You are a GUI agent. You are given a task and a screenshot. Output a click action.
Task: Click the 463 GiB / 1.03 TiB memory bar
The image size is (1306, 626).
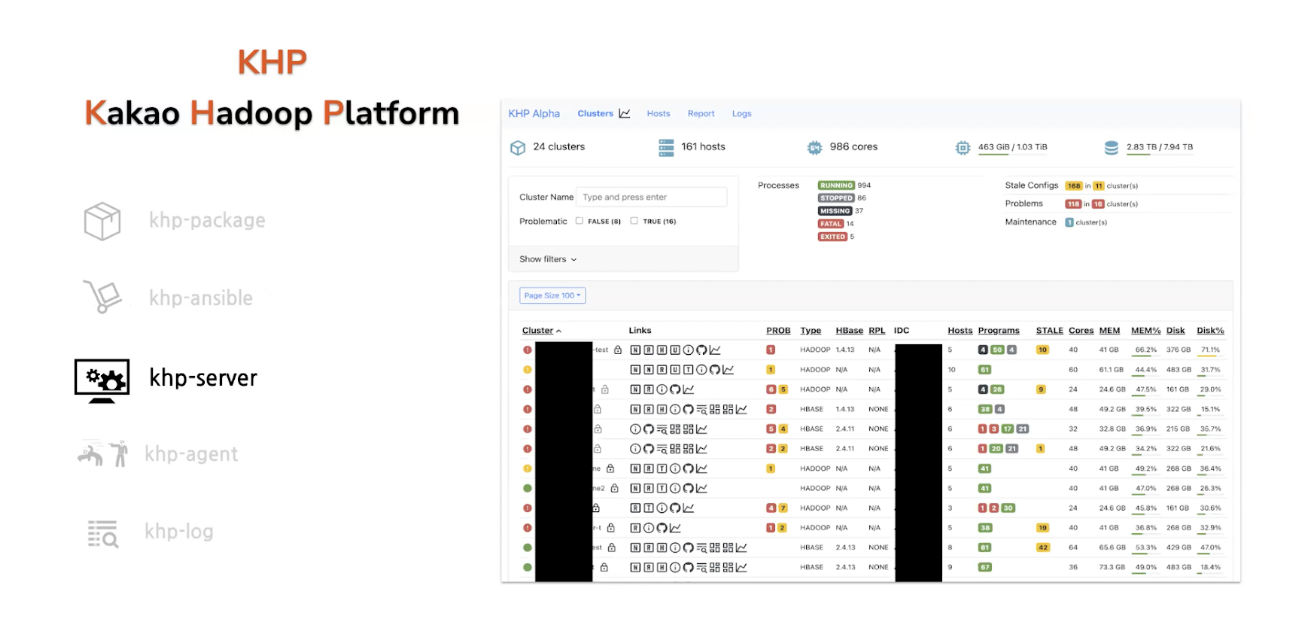pos(1012,154)
